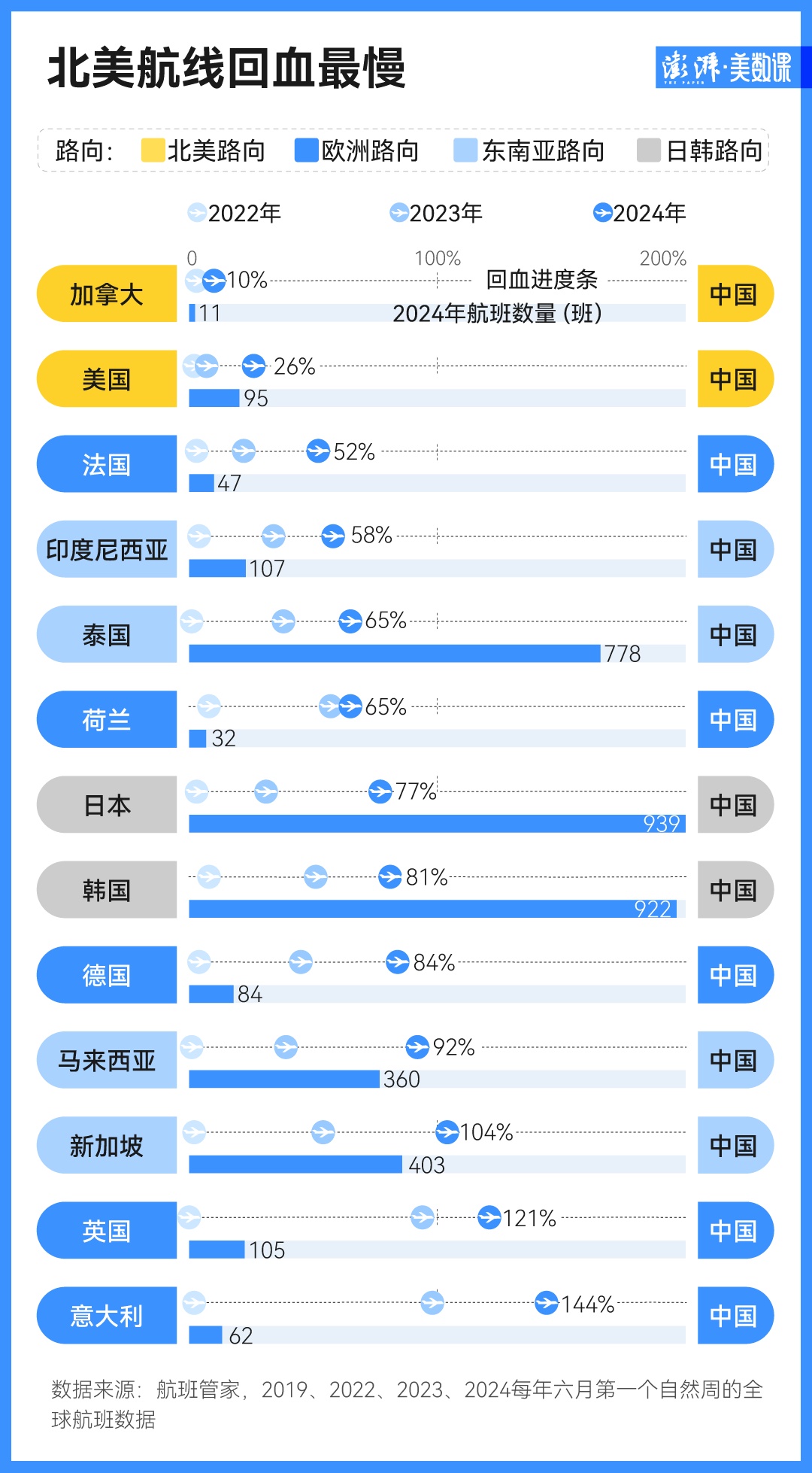Click the 2024 airplane icon in the legend

click(602, 213)
